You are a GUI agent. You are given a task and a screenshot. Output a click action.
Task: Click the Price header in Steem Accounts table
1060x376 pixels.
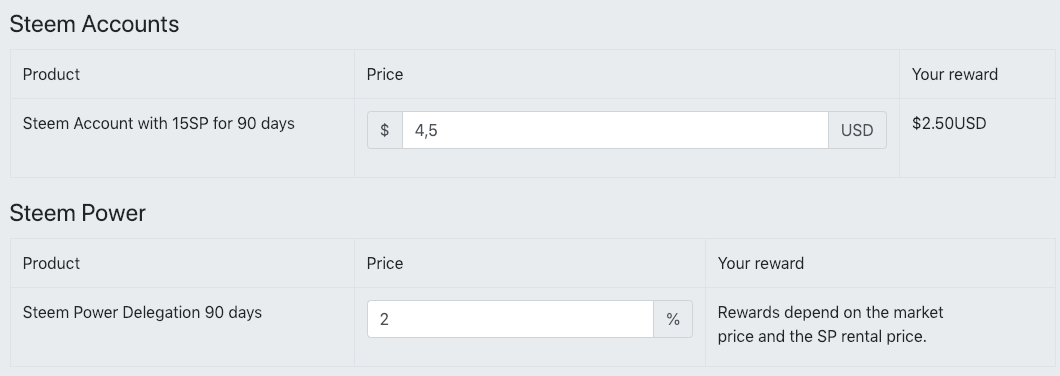385,74
